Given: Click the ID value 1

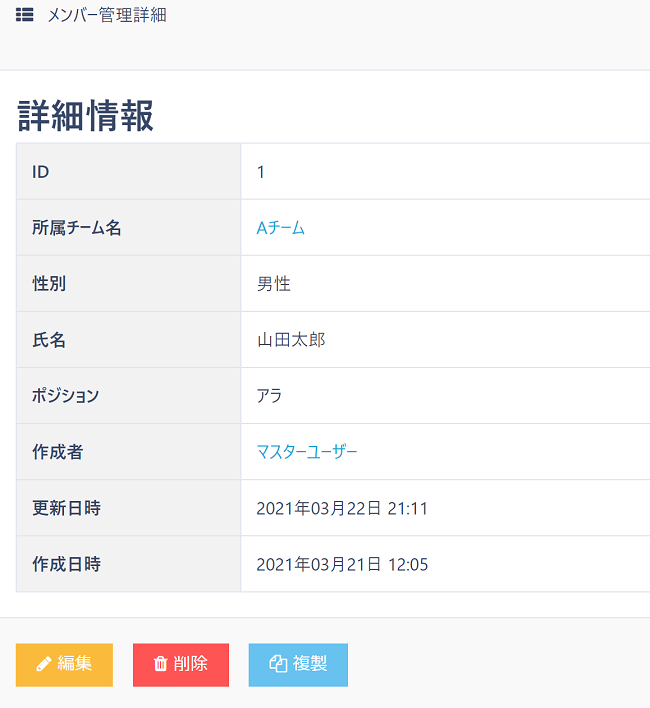Looking at the screenshot, I should (x=261, y=172).
